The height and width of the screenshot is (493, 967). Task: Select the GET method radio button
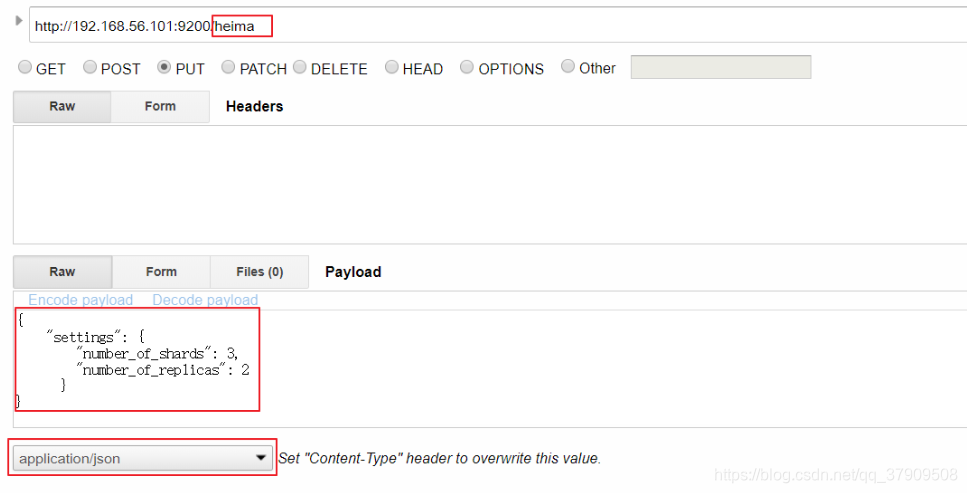25,67
